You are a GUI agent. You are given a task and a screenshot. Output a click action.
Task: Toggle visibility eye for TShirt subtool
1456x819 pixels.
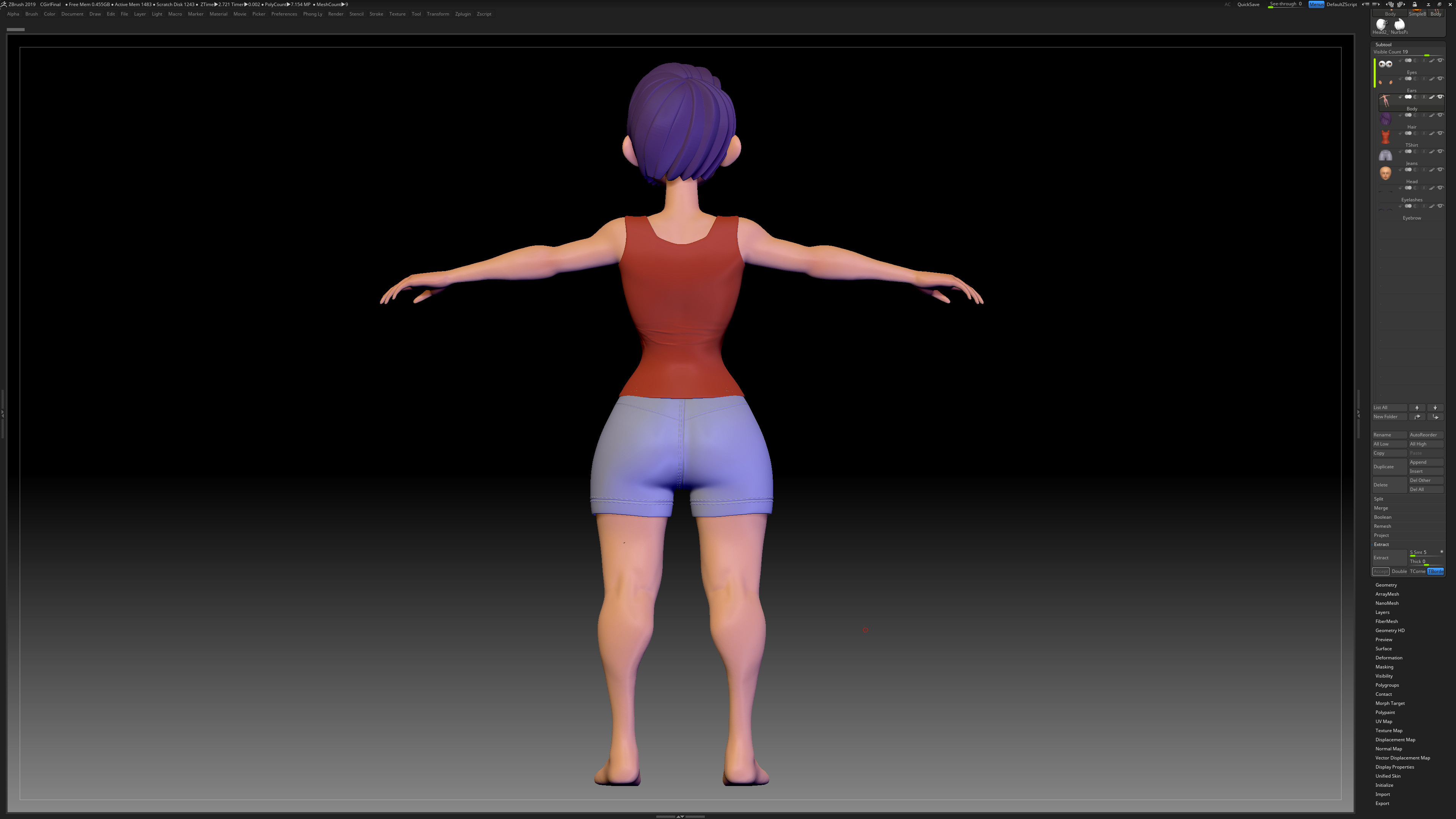[x=1440, y=133]
